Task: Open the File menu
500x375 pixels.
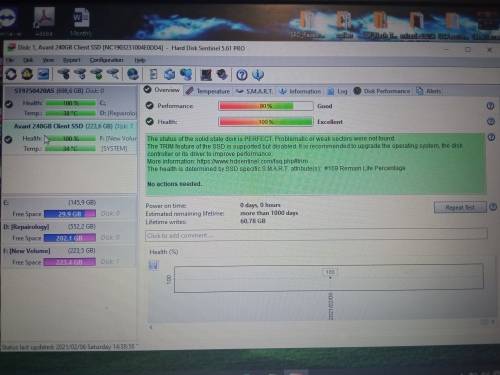Action: pos(10,60)
